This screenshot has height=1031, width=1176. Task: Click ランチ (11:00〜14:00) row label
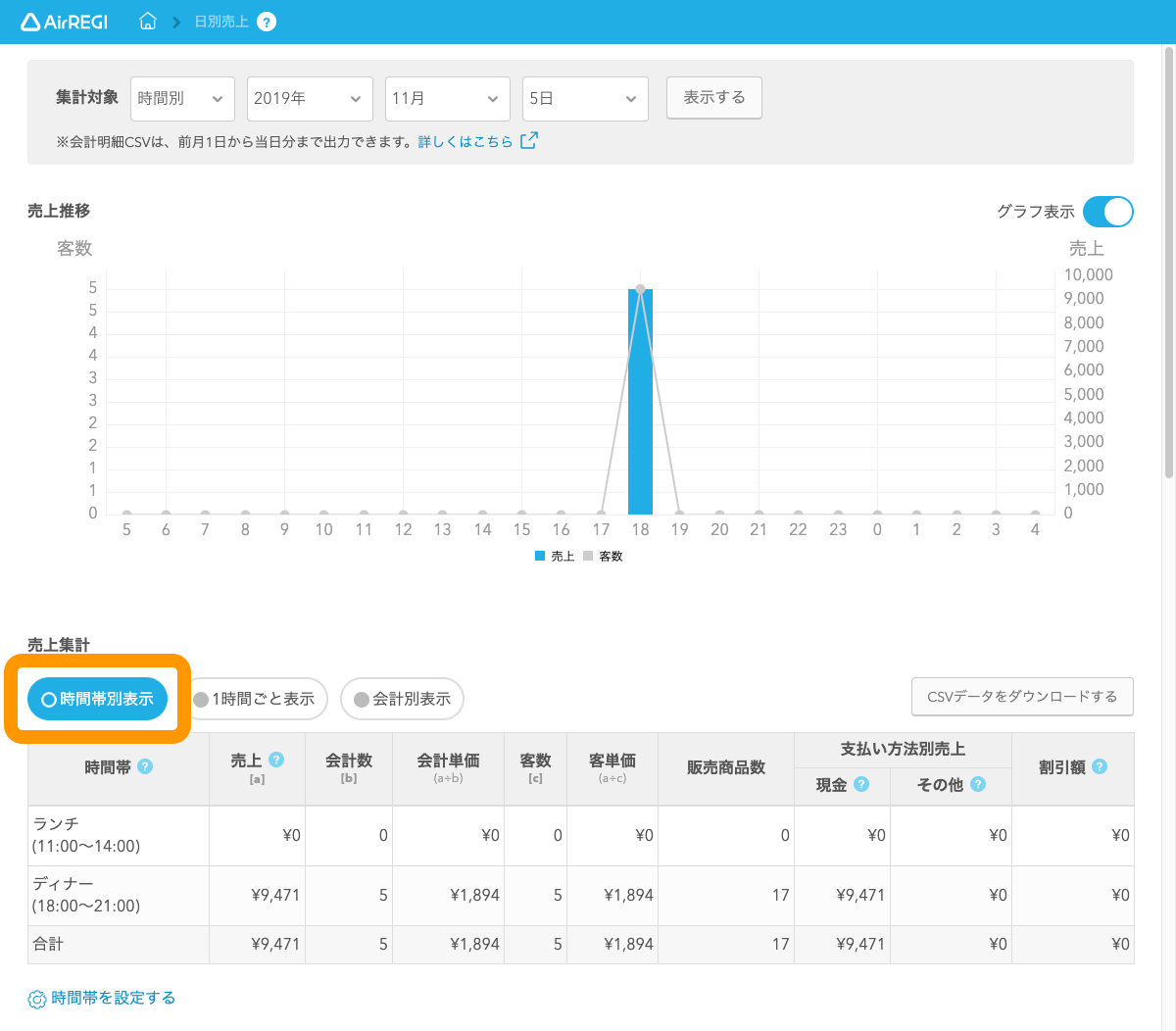(x=86, y=835)
